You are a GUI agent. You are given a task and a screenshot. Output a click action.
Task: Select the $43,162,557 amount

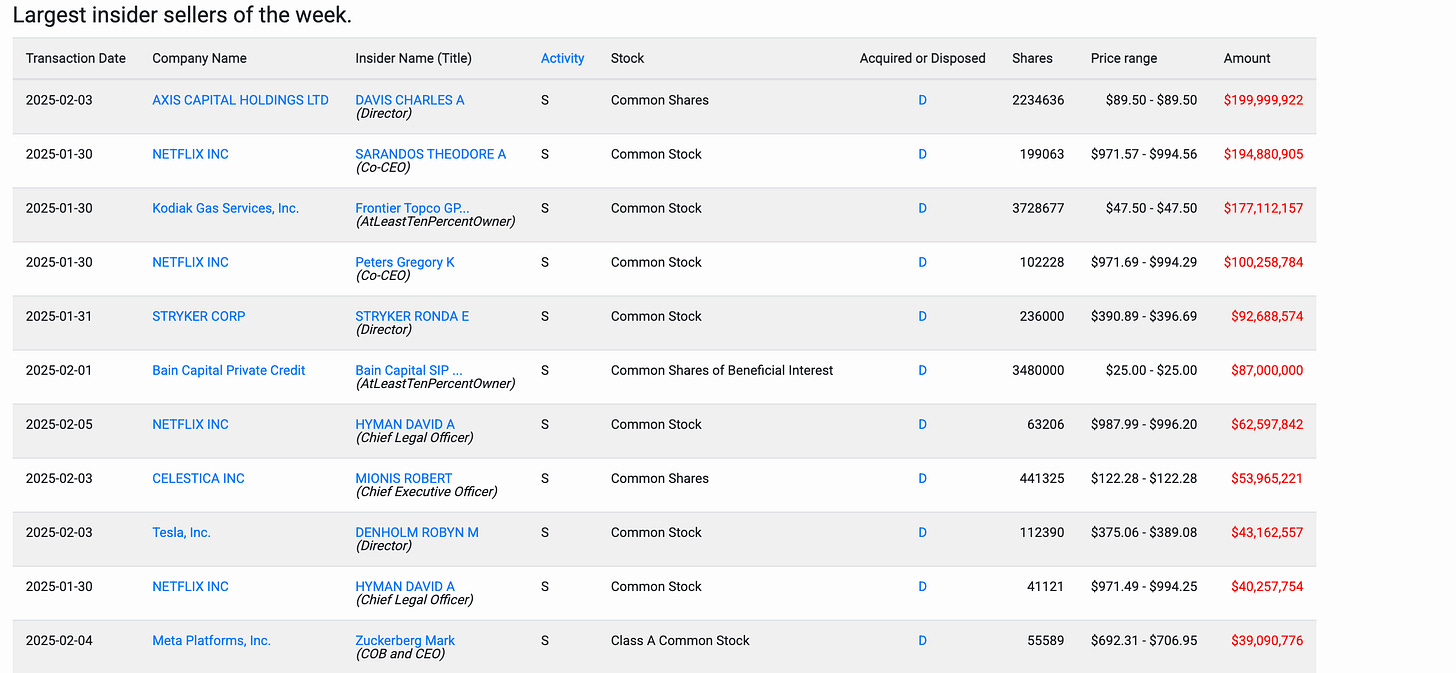point(1267,532)
